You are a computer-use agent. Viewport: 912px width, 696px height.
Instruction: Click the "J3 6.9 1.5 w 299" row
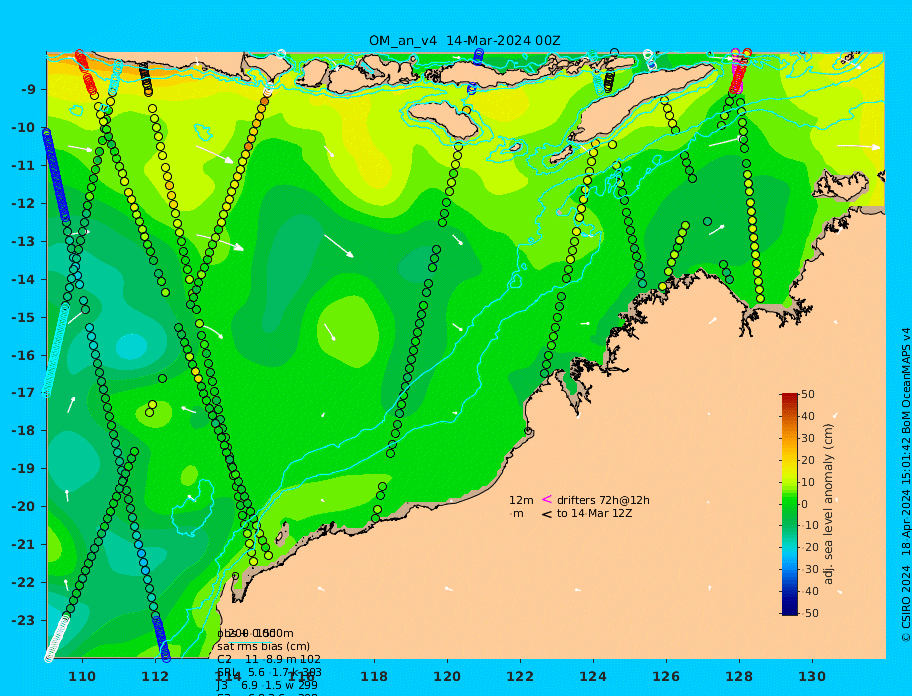pos(268,686)
